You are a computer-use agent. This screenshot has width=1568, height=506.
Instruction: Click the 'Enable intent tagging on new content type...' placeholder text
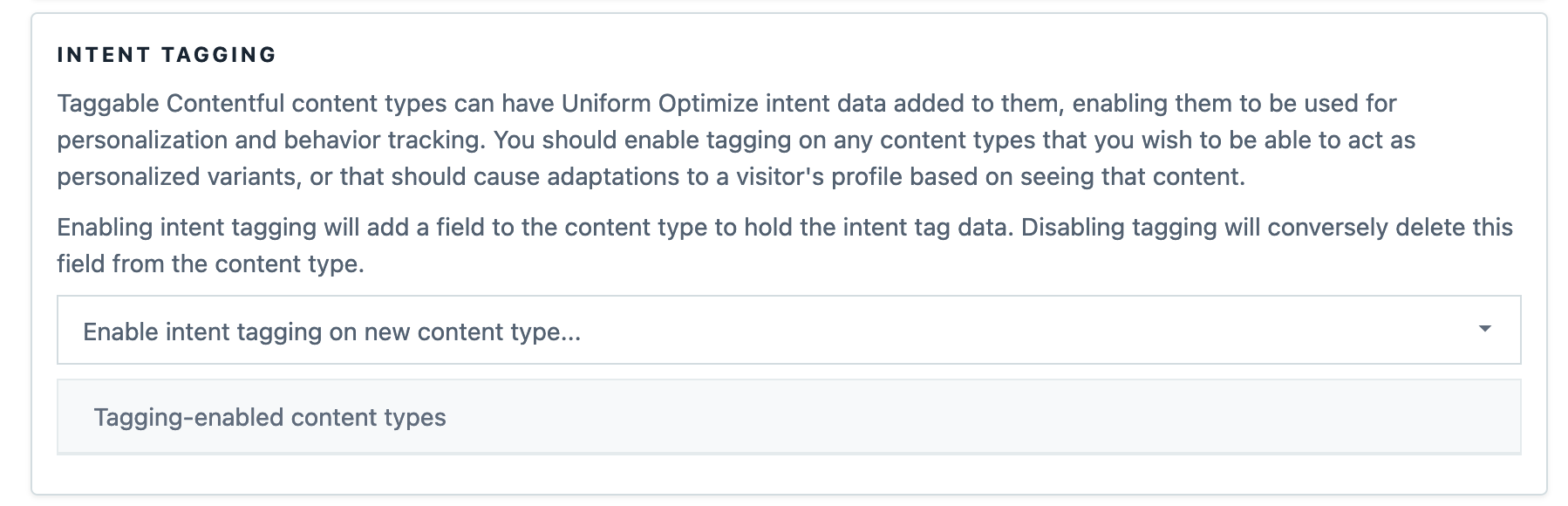331,332
